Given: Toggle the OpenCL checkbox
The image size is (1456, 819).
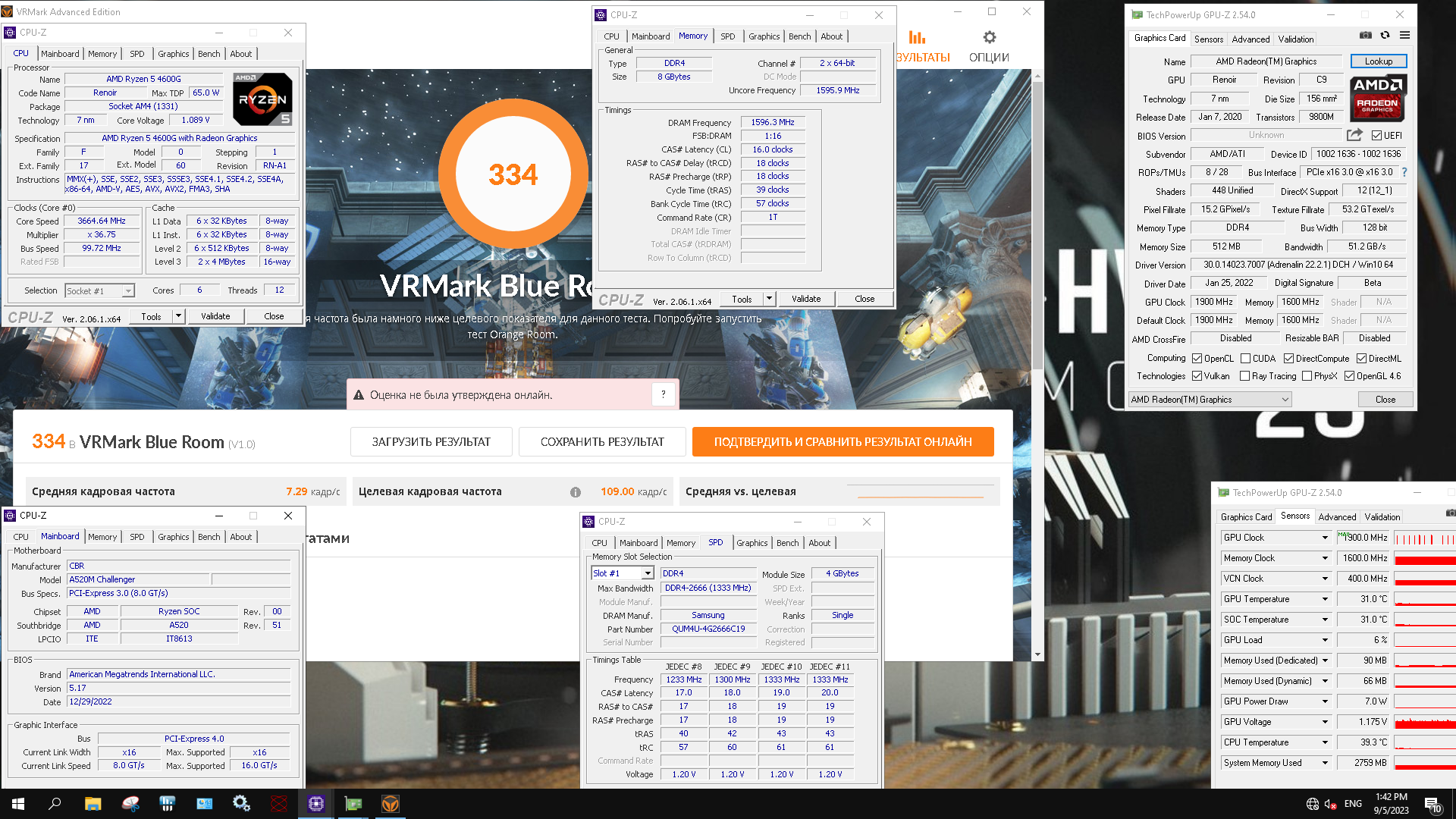Looking at the screenshot, I should click(x=1197, y=359).
